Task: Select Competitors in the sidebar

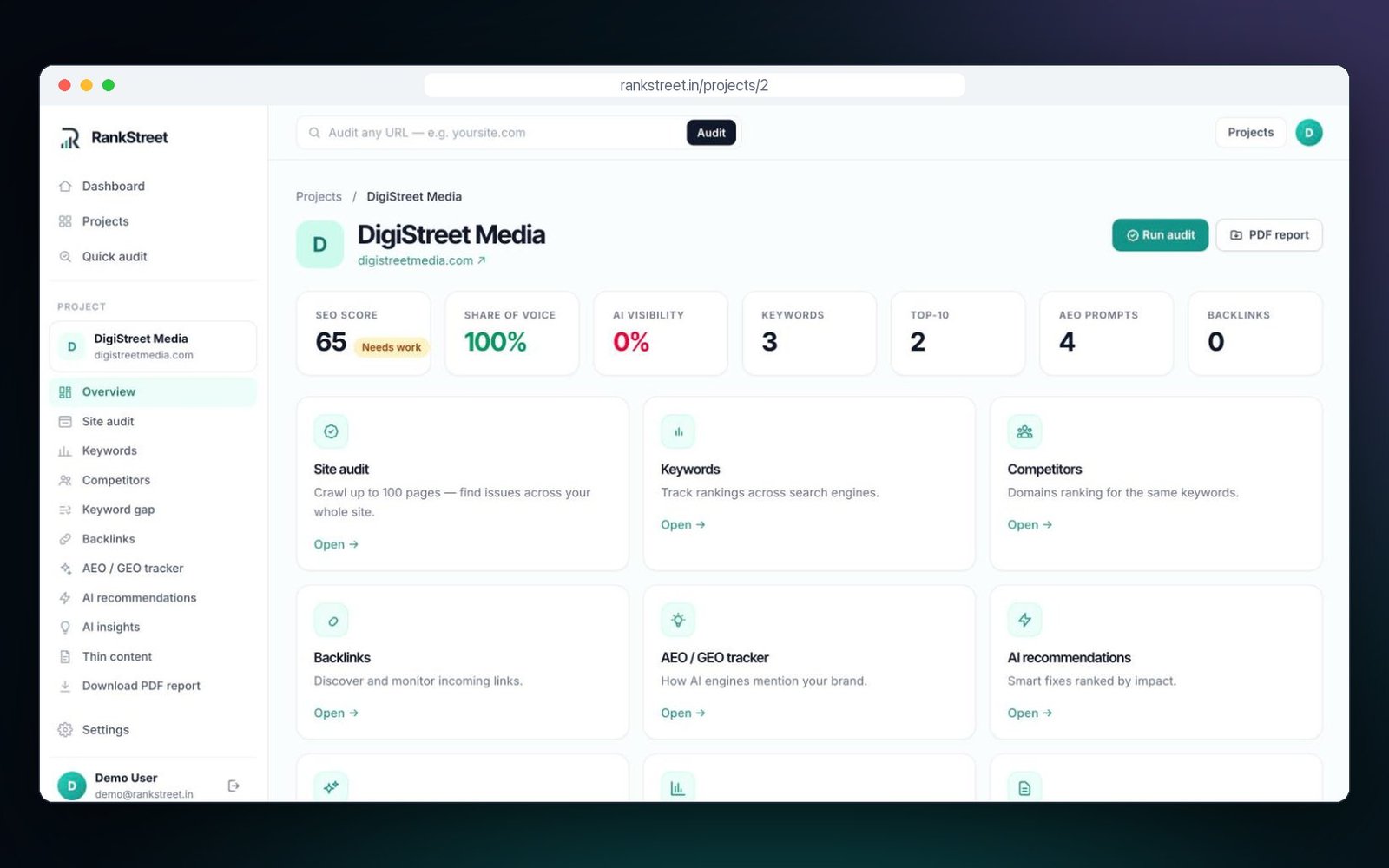Action: click(x=153, y=481)
